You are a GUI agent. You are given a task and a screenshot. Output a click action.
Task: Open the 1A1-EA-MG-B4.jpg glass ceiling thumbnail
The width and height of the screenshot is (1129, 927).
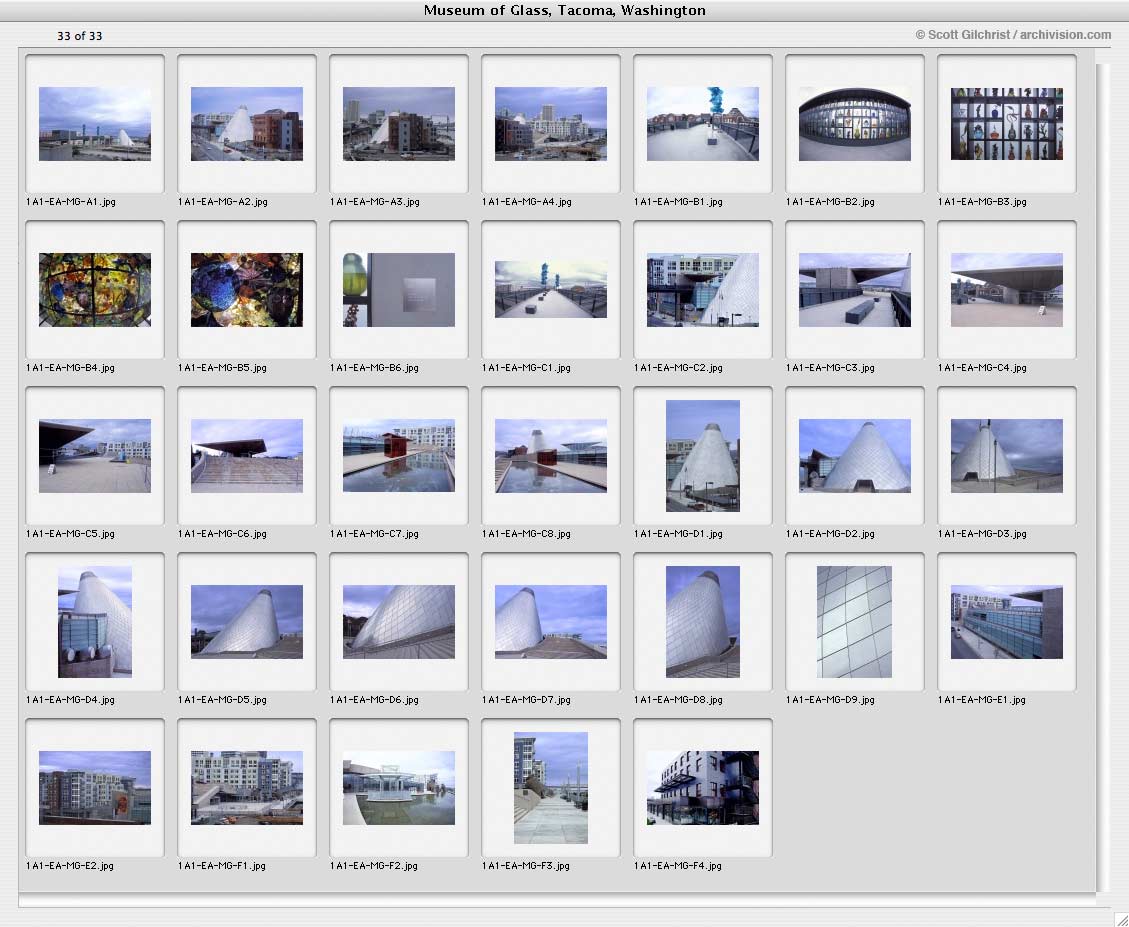95,290
